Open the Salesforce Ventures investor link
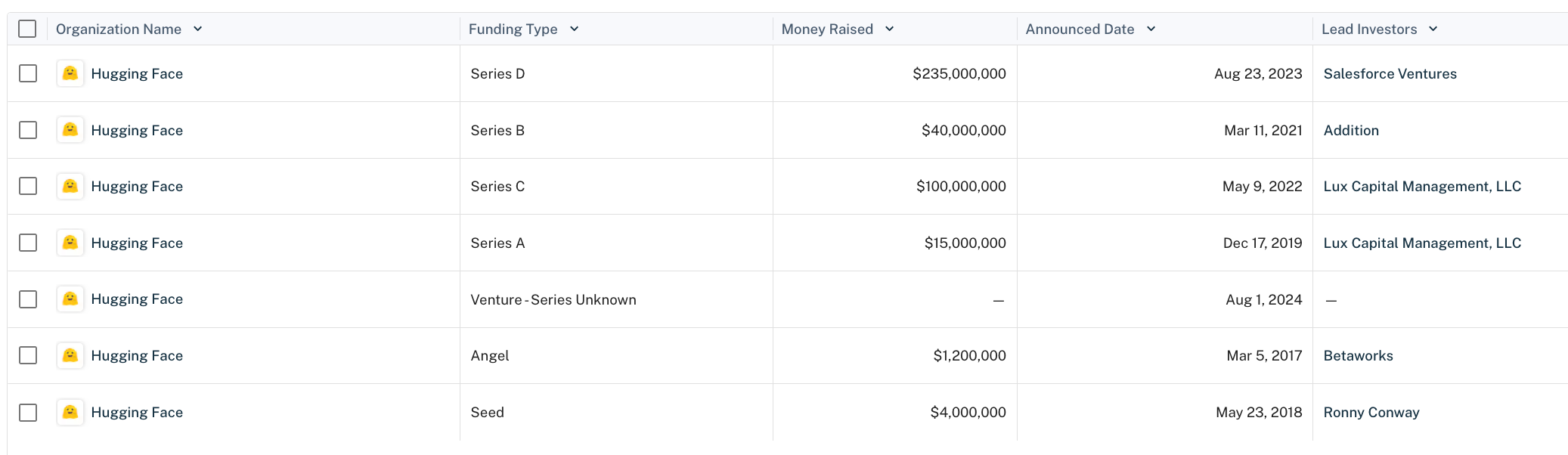 (1390, 73)
